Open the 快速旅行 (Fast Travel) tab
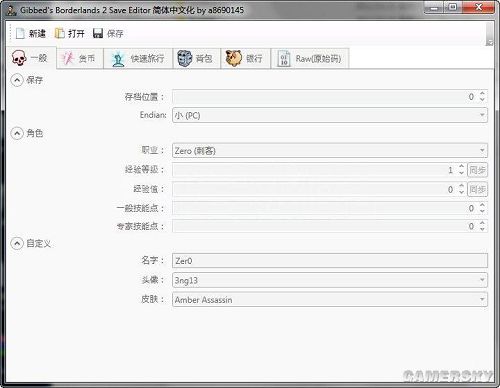Viewport: 500px width, 388px height. click(138, 59)
